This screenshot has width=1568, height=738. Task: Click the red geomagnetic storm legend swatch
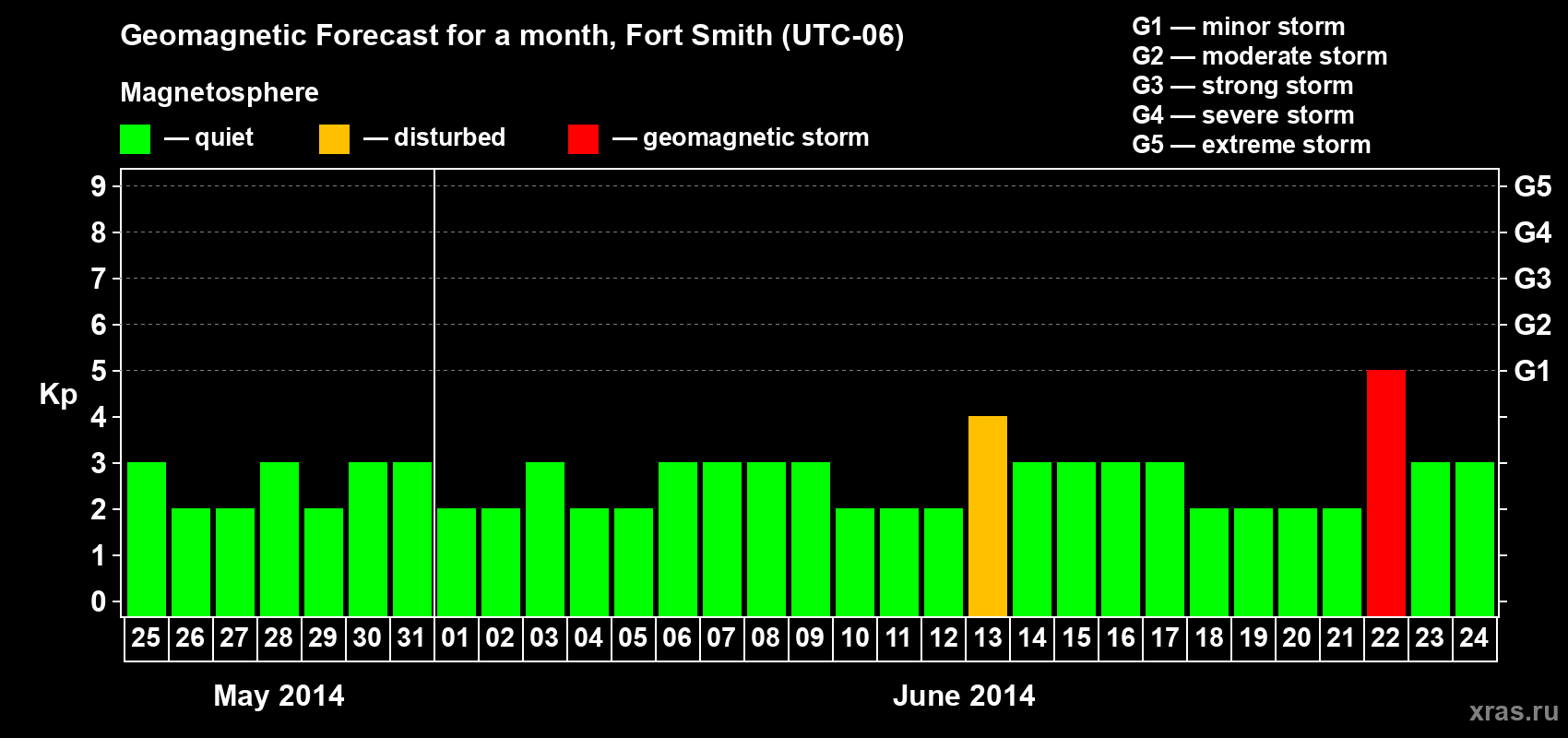(x=583, y=139)
